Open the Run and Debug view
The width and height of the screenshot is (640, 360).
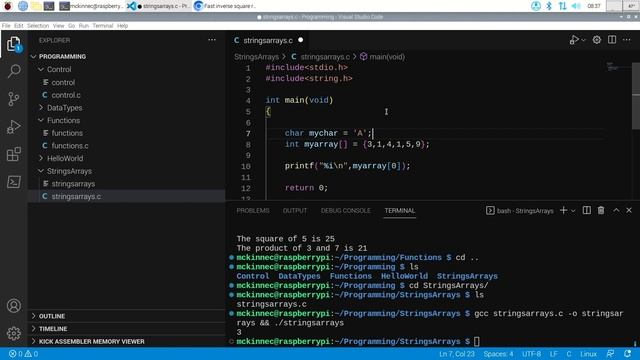point(13,127)
